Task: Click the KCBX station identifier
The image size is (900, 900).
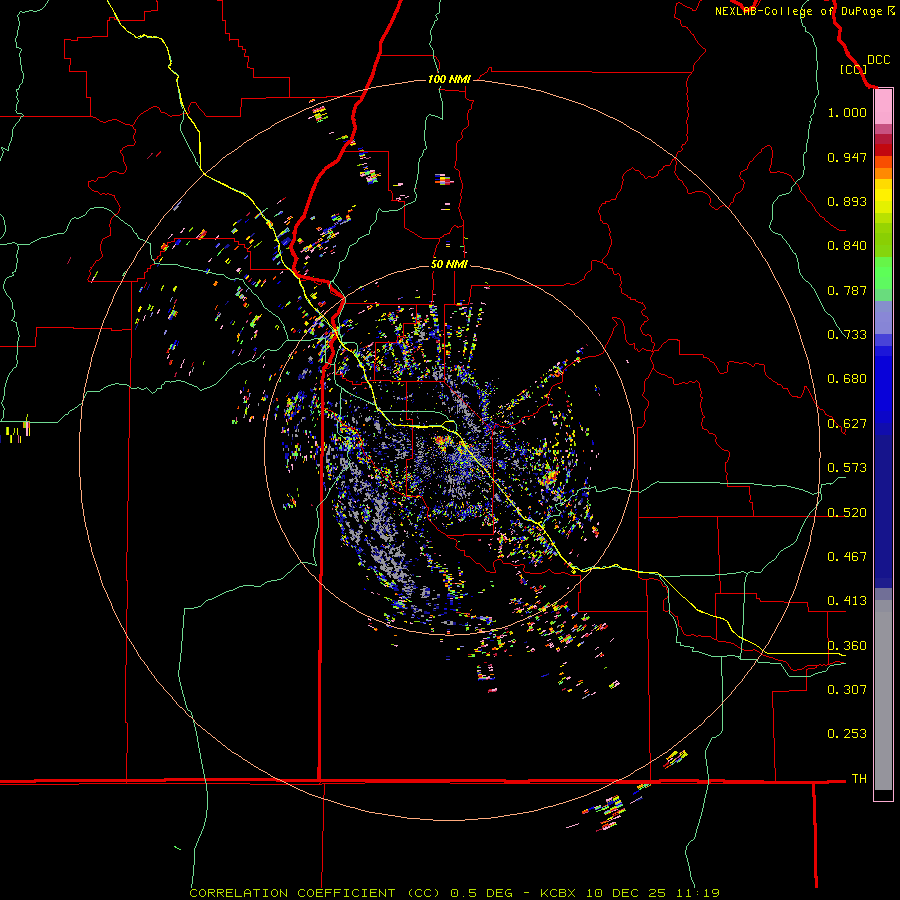Action: click(x=560, y=893)
